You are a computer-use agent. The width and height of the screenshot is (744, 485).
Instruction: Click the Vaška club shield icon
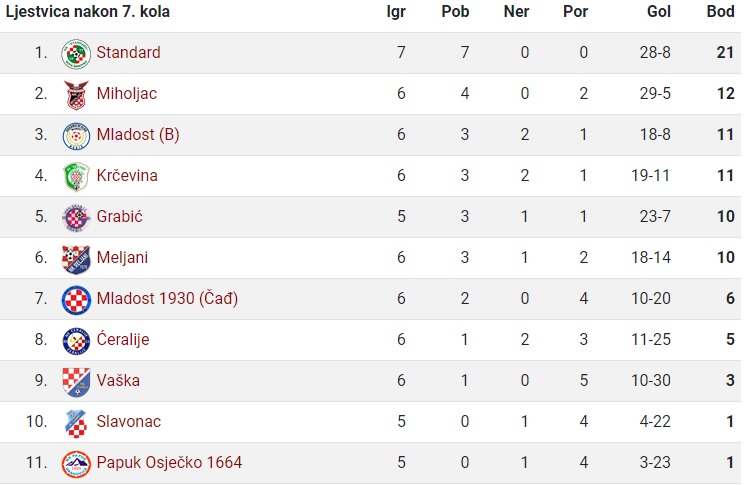tap(76, 382)
